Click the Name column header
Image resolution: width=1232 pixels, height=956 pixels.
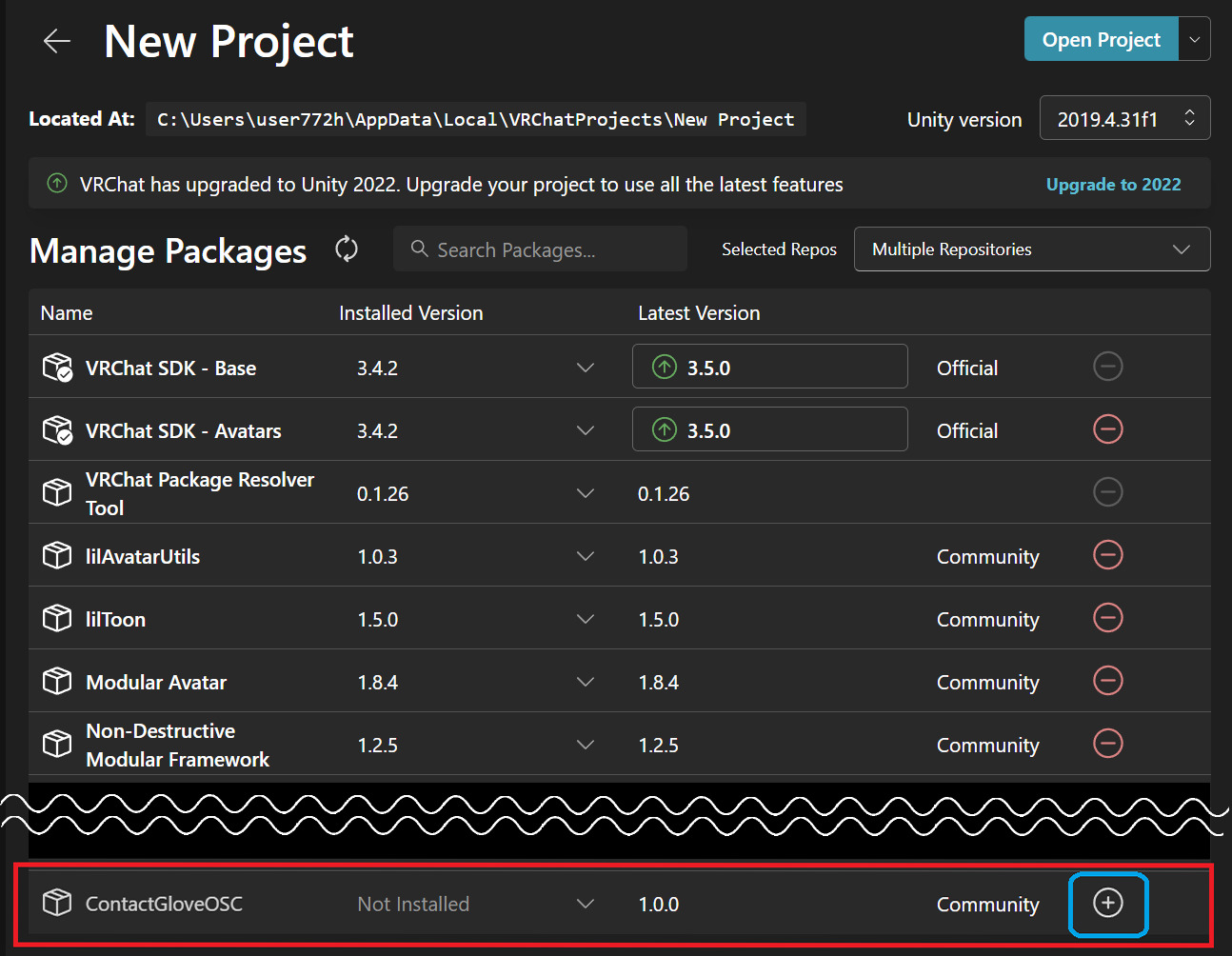pos(67,313)
